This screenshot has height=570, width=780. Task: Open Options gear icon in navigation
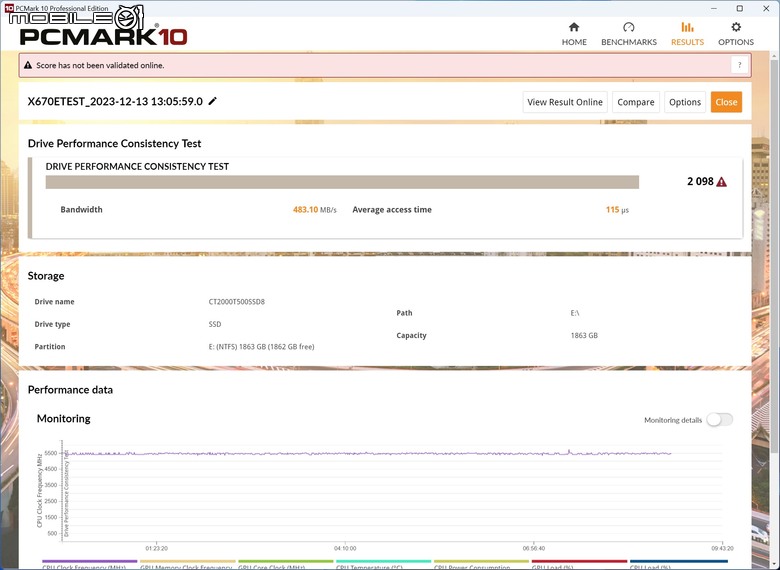(736, 27)
